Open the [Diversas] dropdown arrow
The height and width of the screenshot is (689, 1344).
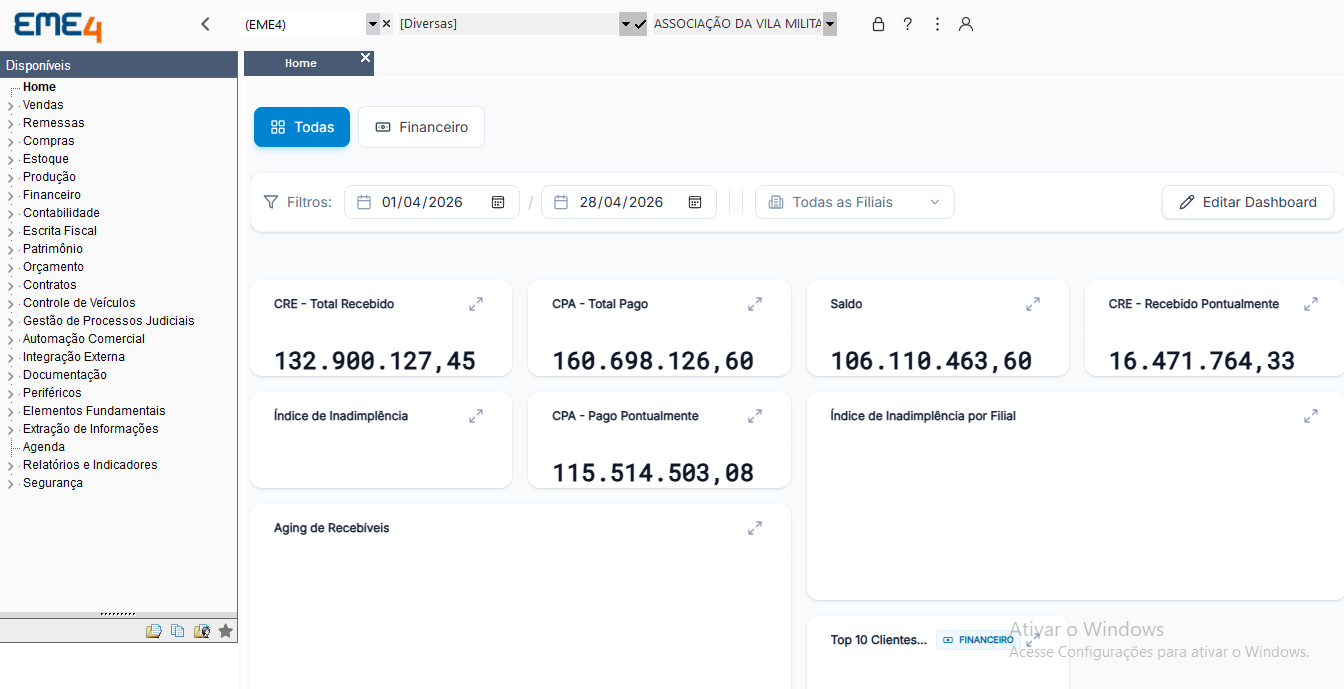626,24
